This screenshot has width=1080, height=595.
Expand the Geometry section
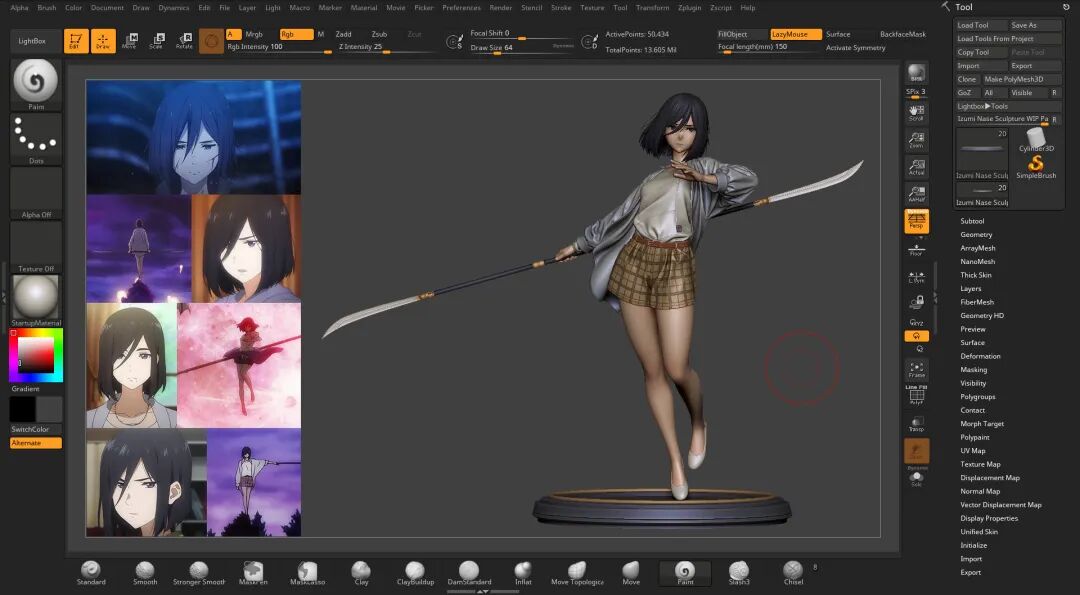(976, 234)
